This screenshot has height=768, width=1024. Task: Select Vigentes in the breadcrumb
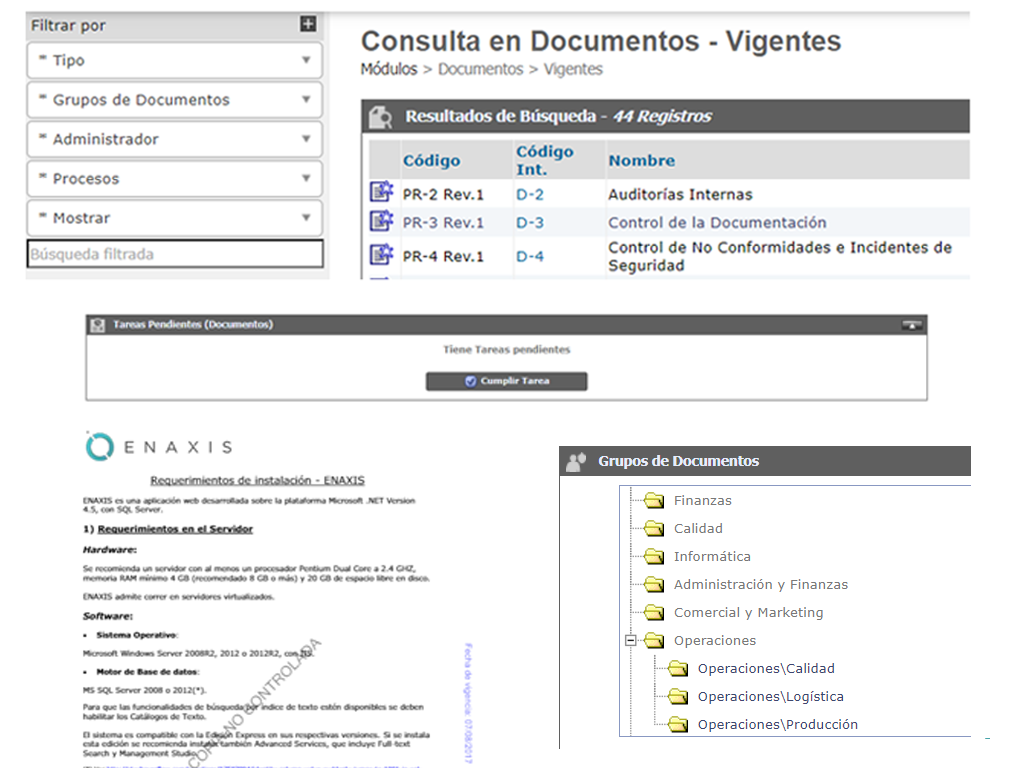tap(573, 69)
